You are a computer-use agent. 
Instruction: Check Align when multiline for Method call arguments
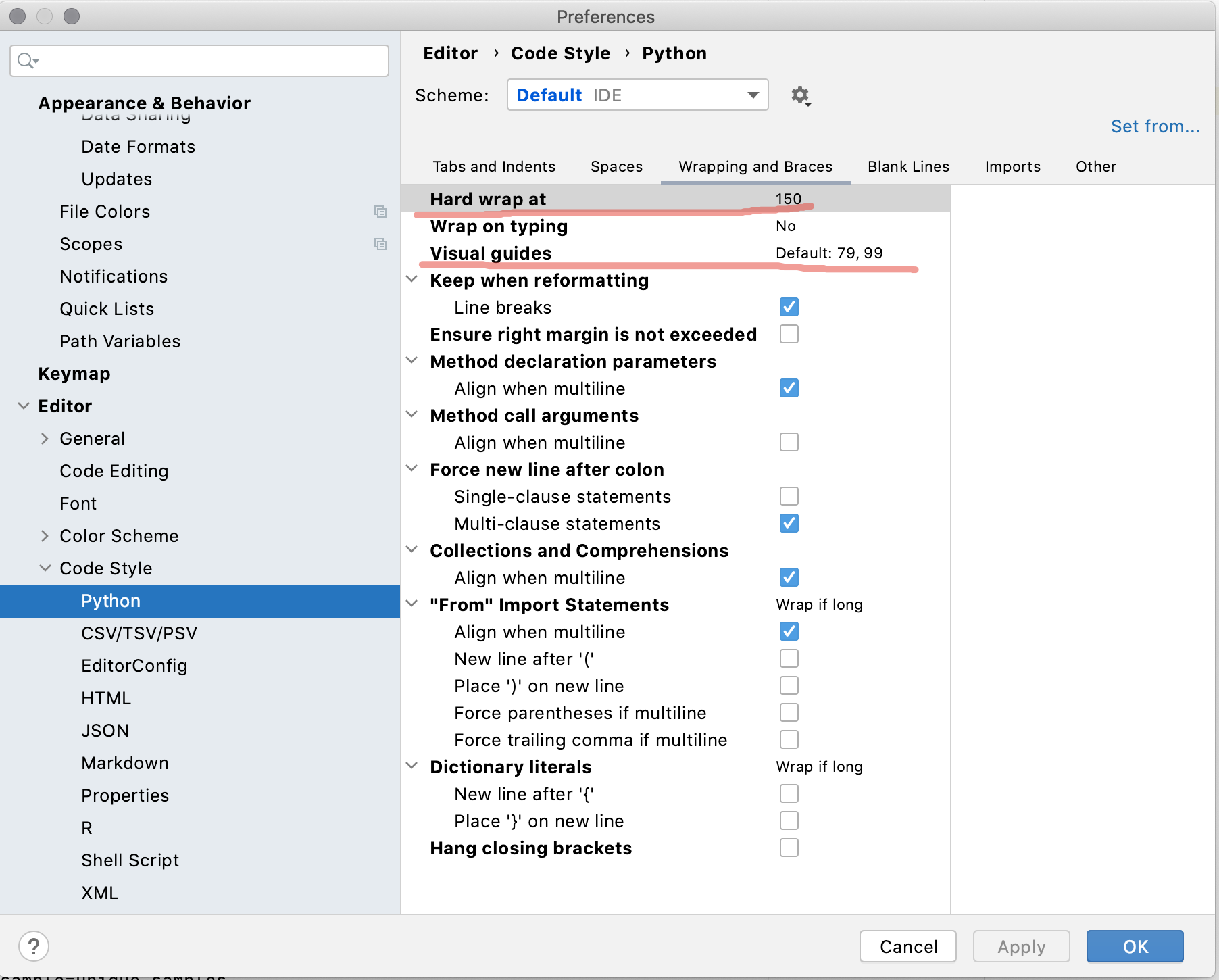pos(789,442)
